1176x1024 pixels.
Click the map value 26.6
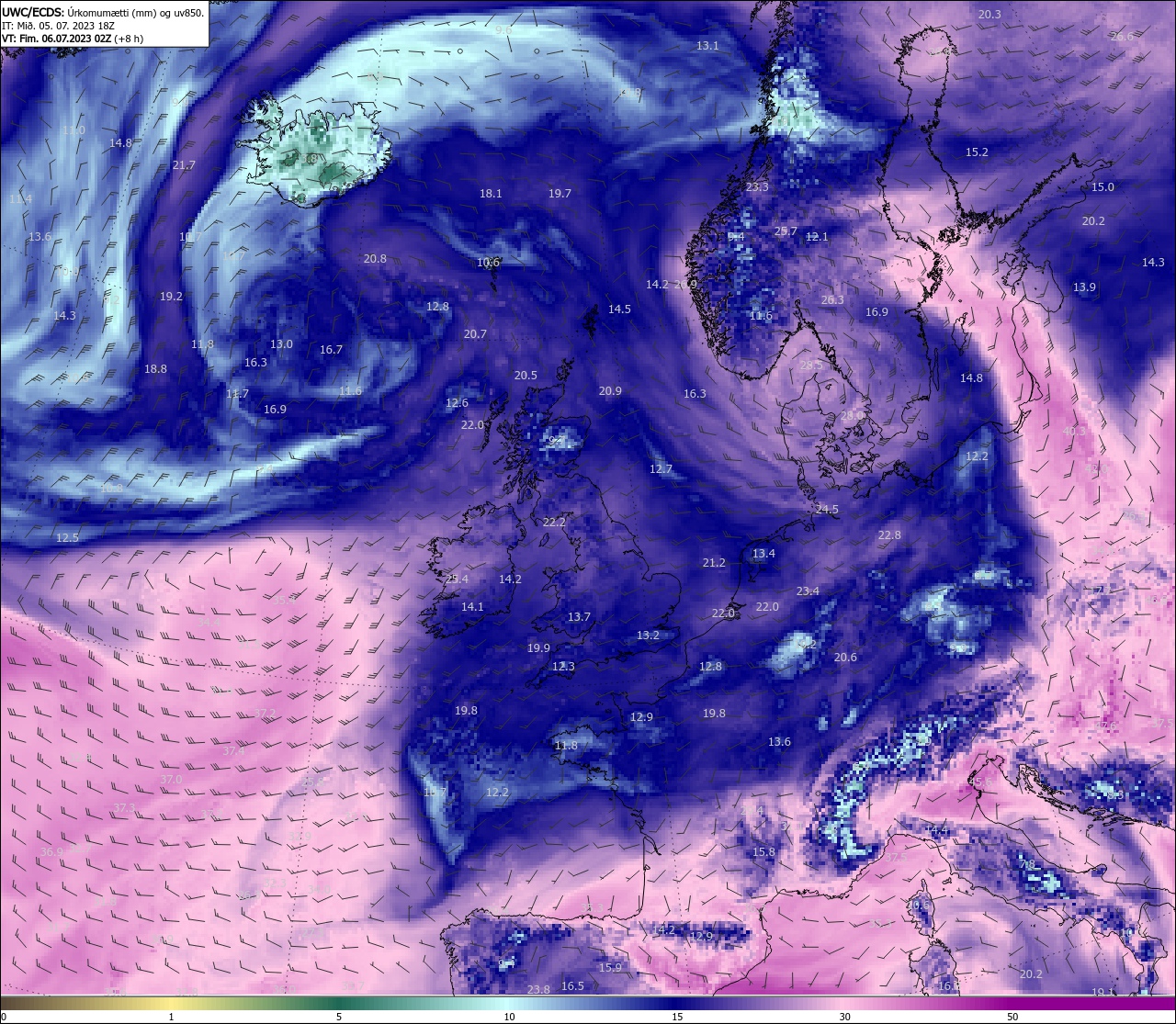(x=1122, y=37)
